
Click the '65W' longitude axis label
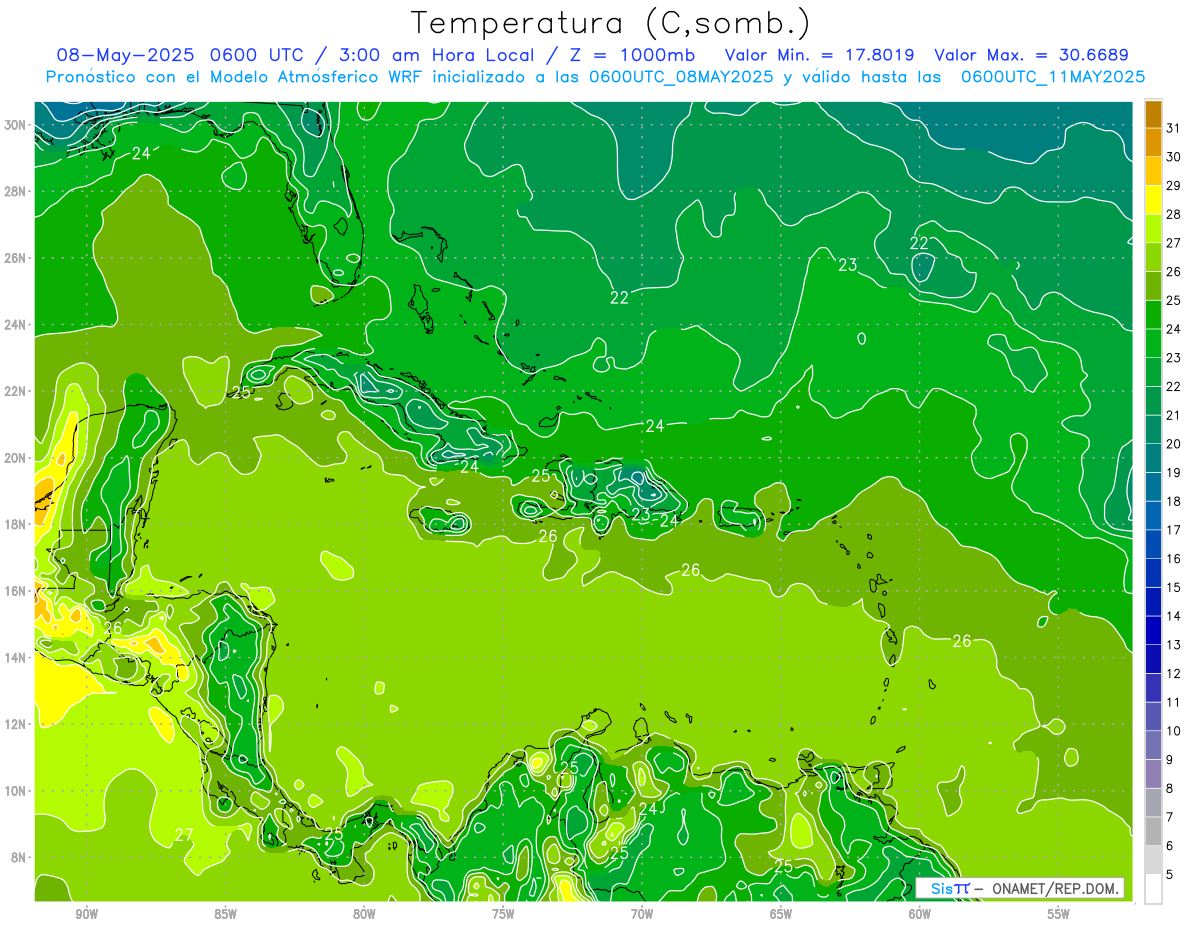coord(781,914)
